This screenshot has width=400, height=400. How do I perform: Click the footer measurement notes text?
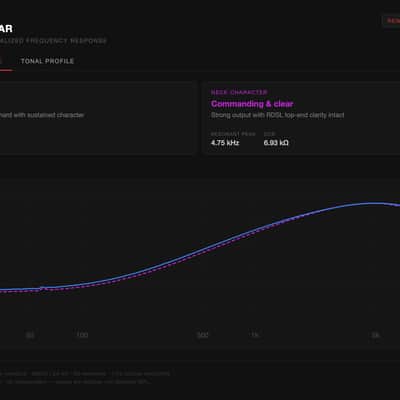click(x=85, y=378)
